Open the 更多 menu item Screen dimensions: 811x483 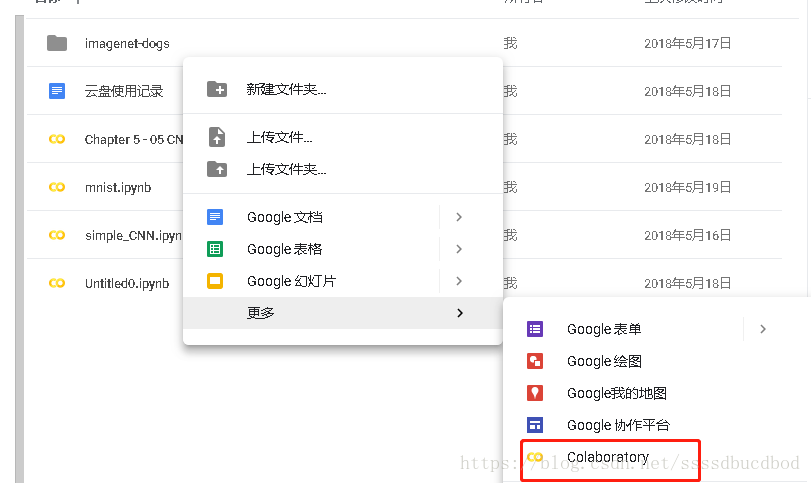point(343,313)
